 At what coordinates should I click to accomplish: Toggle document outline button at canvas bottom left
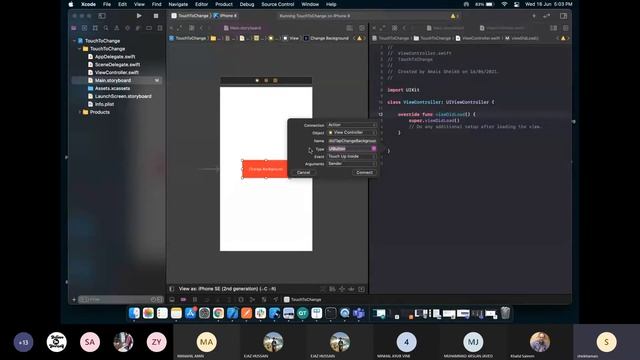pyautogui.click(x=172, y=289)
